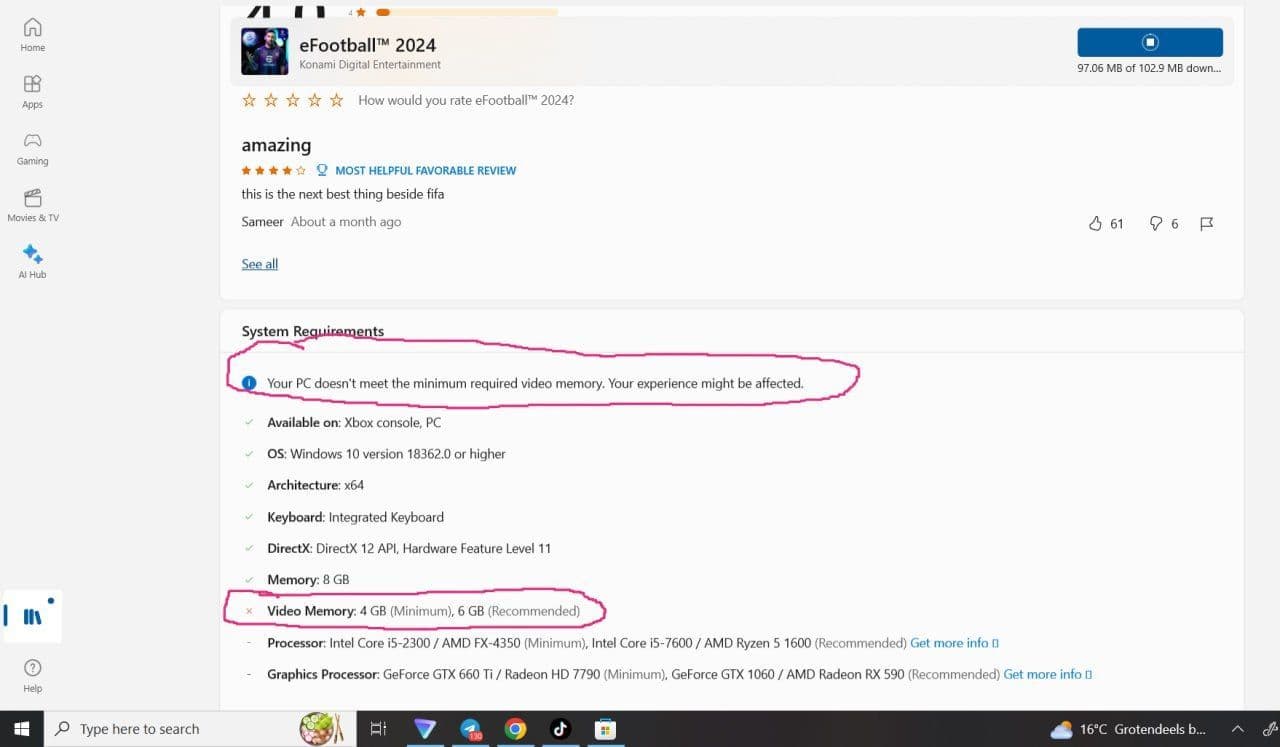This screenshot has height=747, width=1280.
Task: Open Get more info link for Processor
Action: (x=954, y=643)
